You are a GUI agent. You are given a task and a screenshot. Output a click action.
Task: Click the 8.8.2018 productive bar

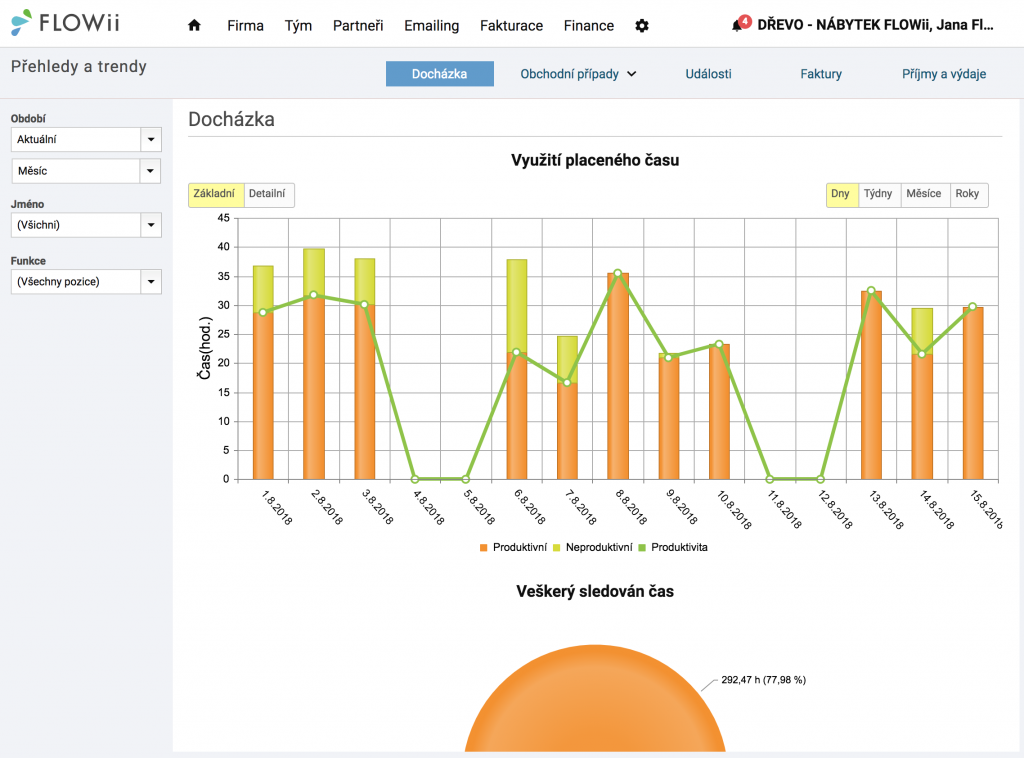coord(618,376)
